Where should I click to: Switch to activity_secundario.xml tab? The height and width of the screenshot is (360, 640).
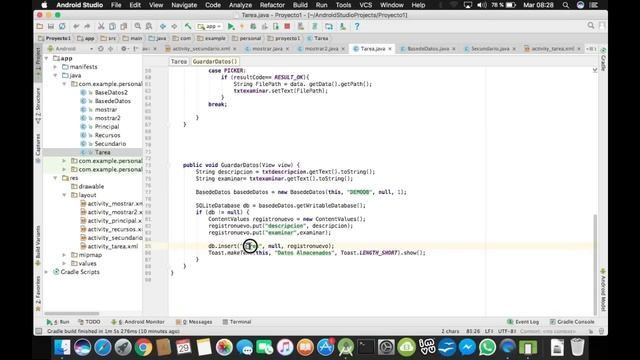point(201,49)
